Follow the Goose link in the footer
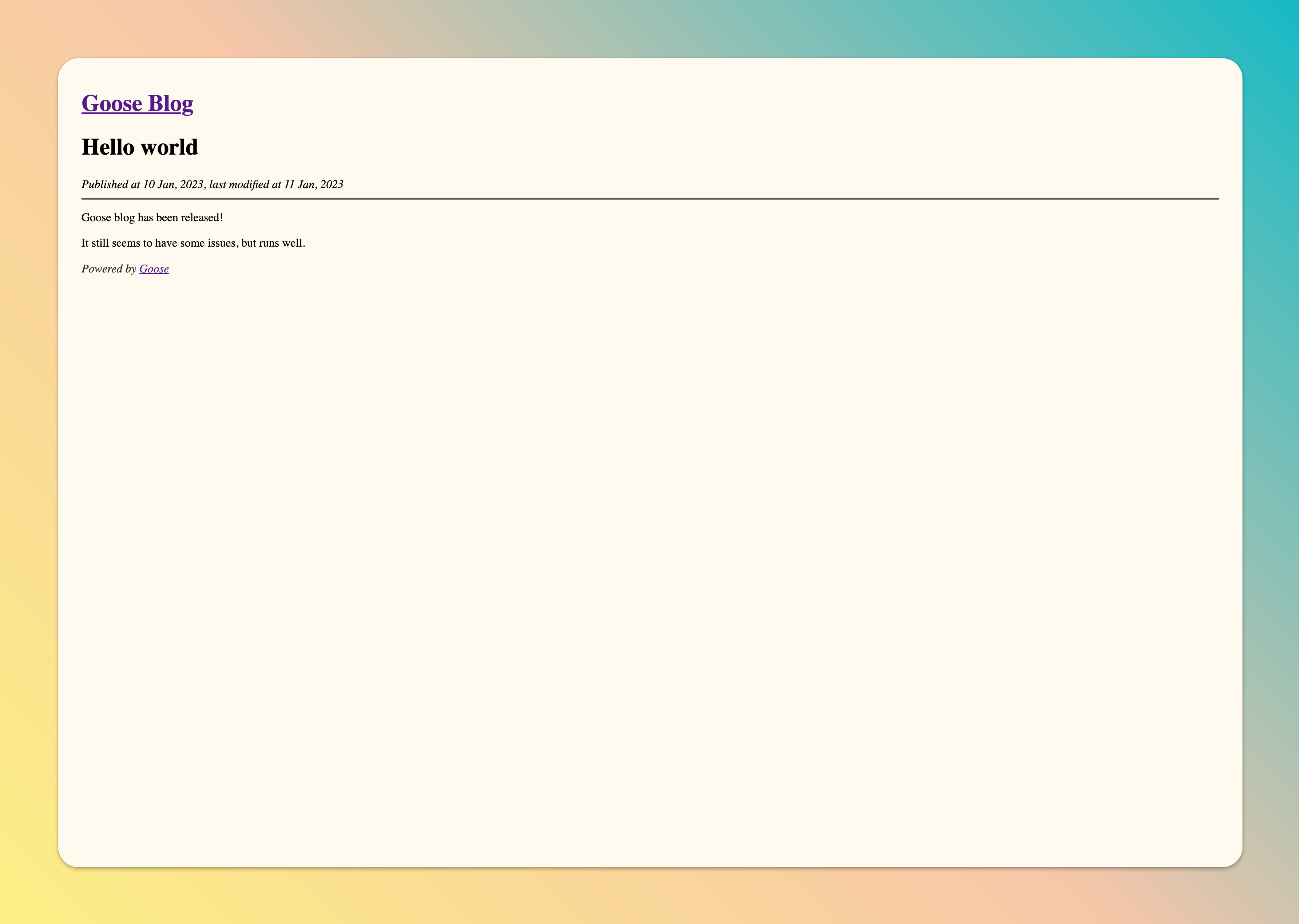Image resolution: width=1300 pixels, height=924 pixels. pos(154,269)
